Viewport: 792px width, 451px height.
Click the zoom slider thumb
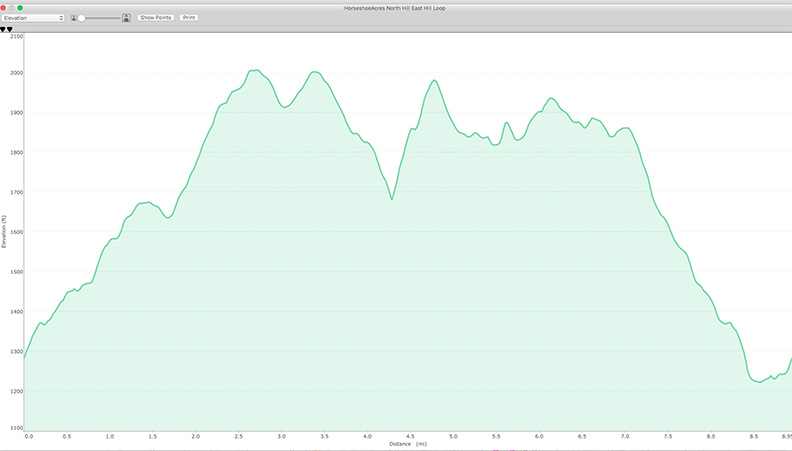click(x=82, y=18)
